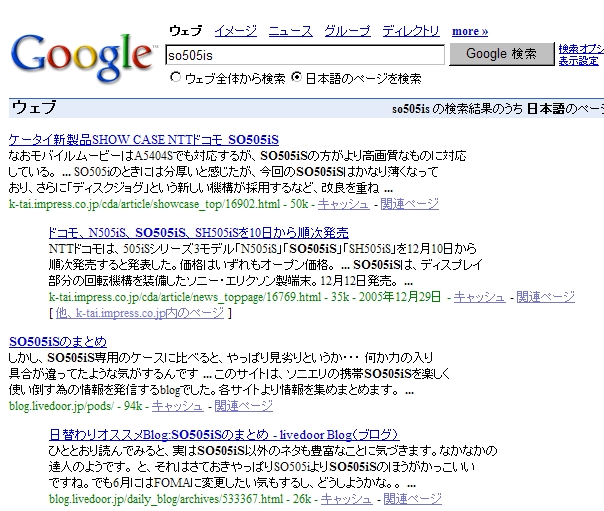The image size is (604, 511).
Task: Click URL text blog.livedoor.jp/daily_blog/archives/533367.html
Action: [x=166, y=499]
